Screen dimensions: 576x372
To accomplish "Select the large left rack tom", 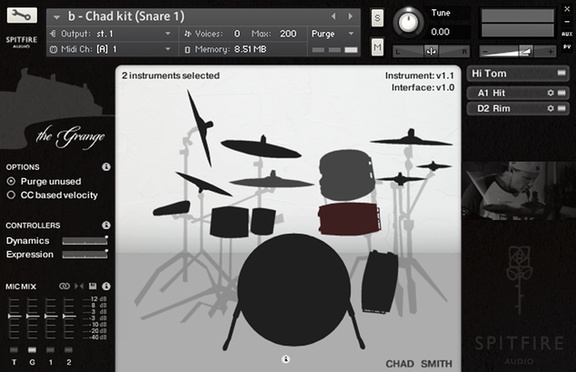I will point(230,221).
